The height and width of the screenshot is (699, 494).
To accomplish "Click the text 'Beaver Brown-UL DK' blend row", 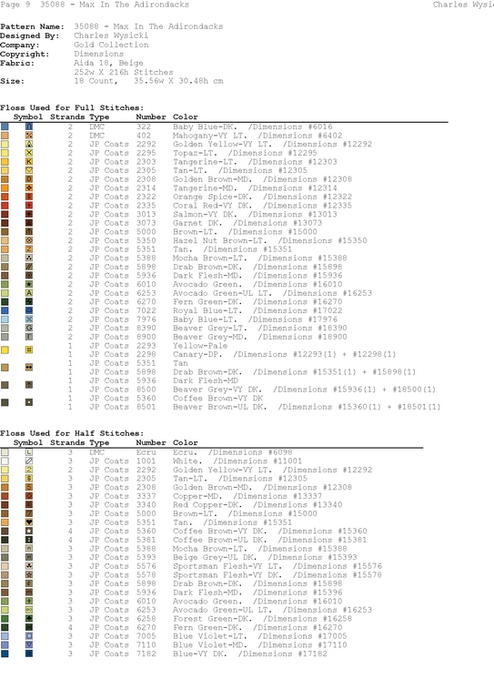I will click(x=307, y=407).
